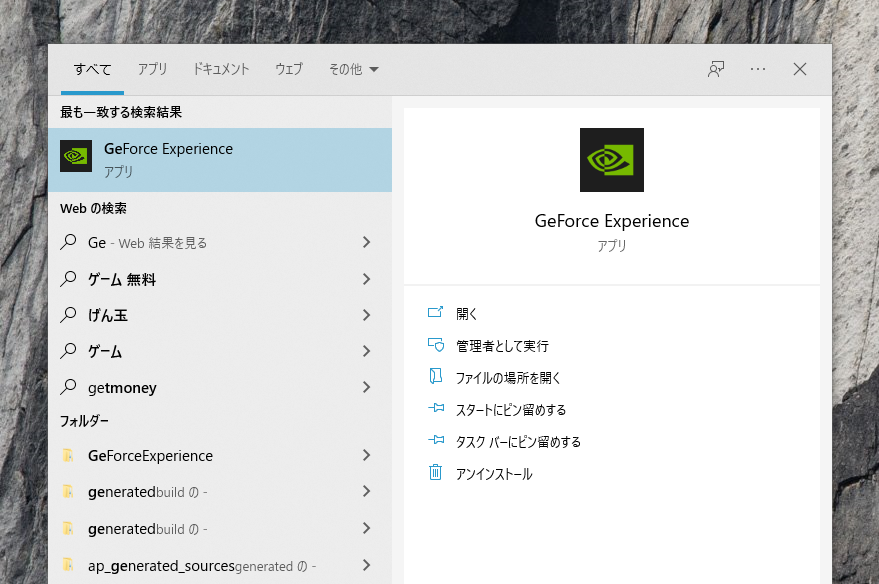
Task: Open the getmoney search suggestion
Action: (220, 387)
